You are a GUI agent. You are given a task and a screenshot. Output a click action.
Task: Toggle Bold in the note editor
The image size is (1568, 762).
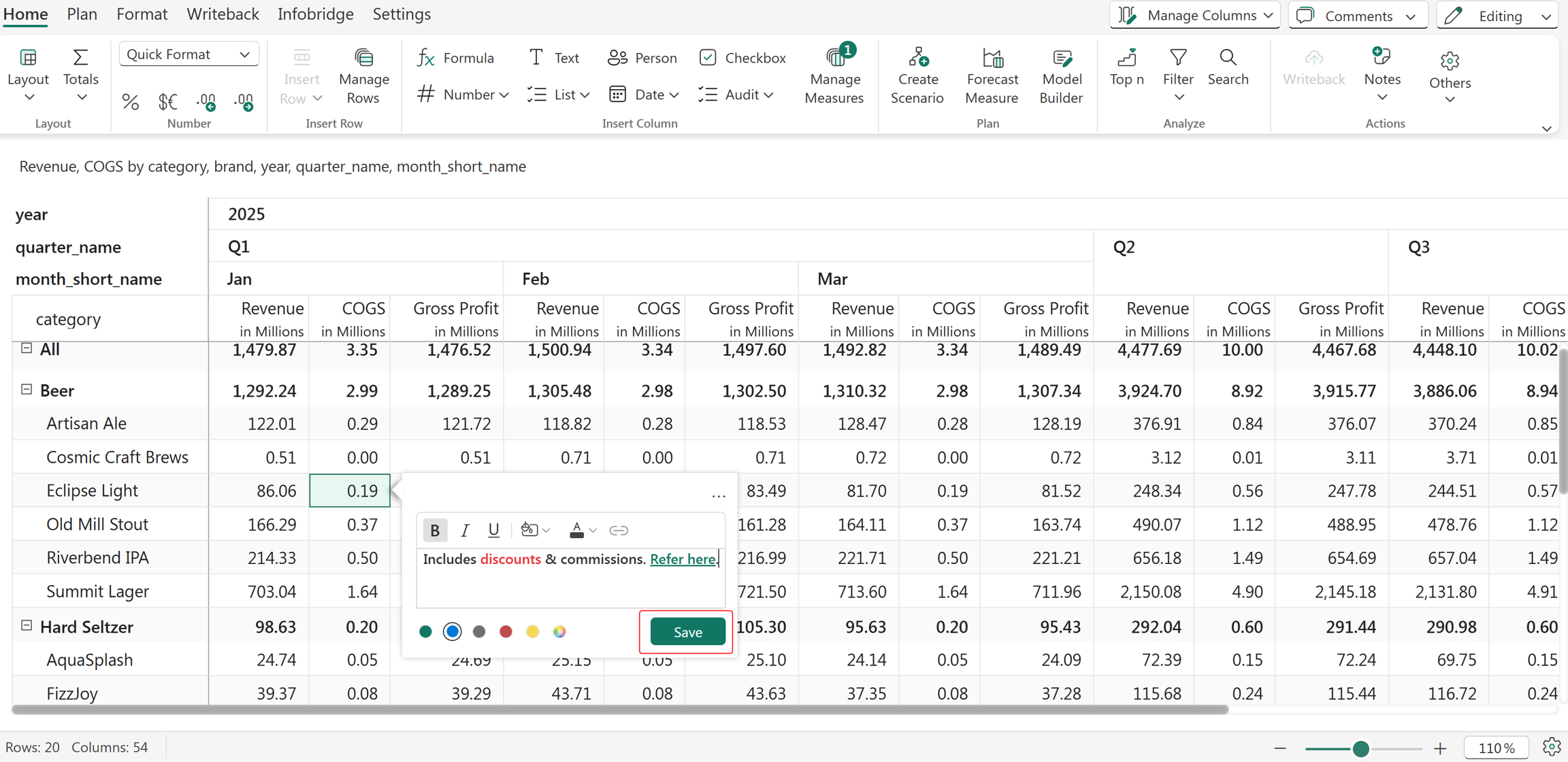pyautogui.click(x=435, y=530)
